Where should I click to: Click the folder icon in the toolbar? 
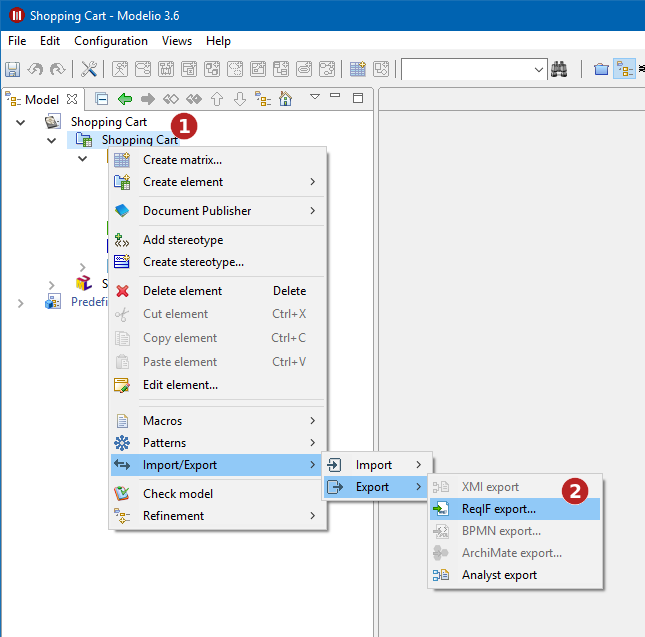pyautogui.click(x=601, y=69)
